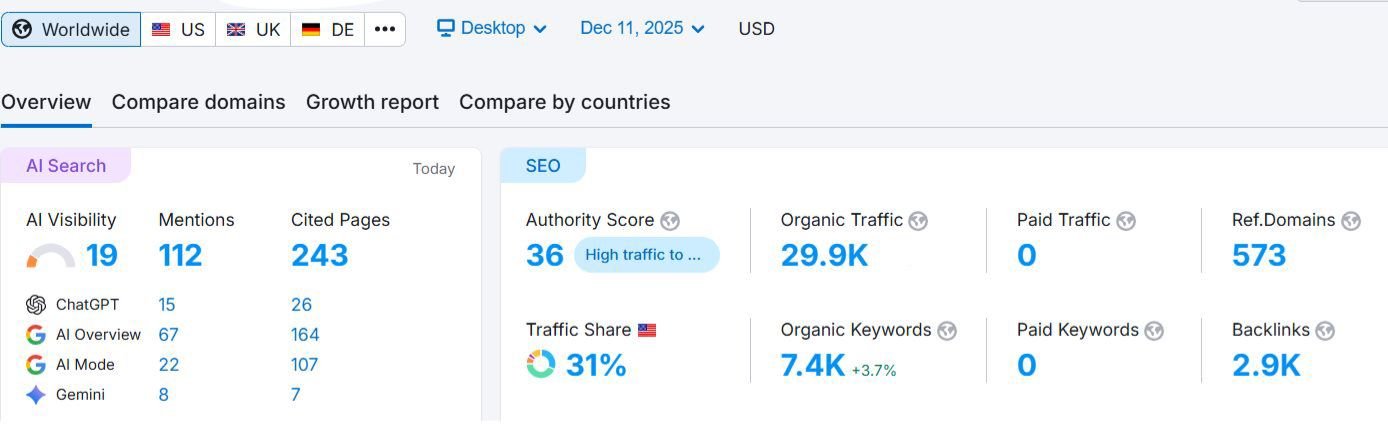This screenshot has height=436, width=1388.
Task: Switch to the UK database
Action: click(x=253, y=29)
